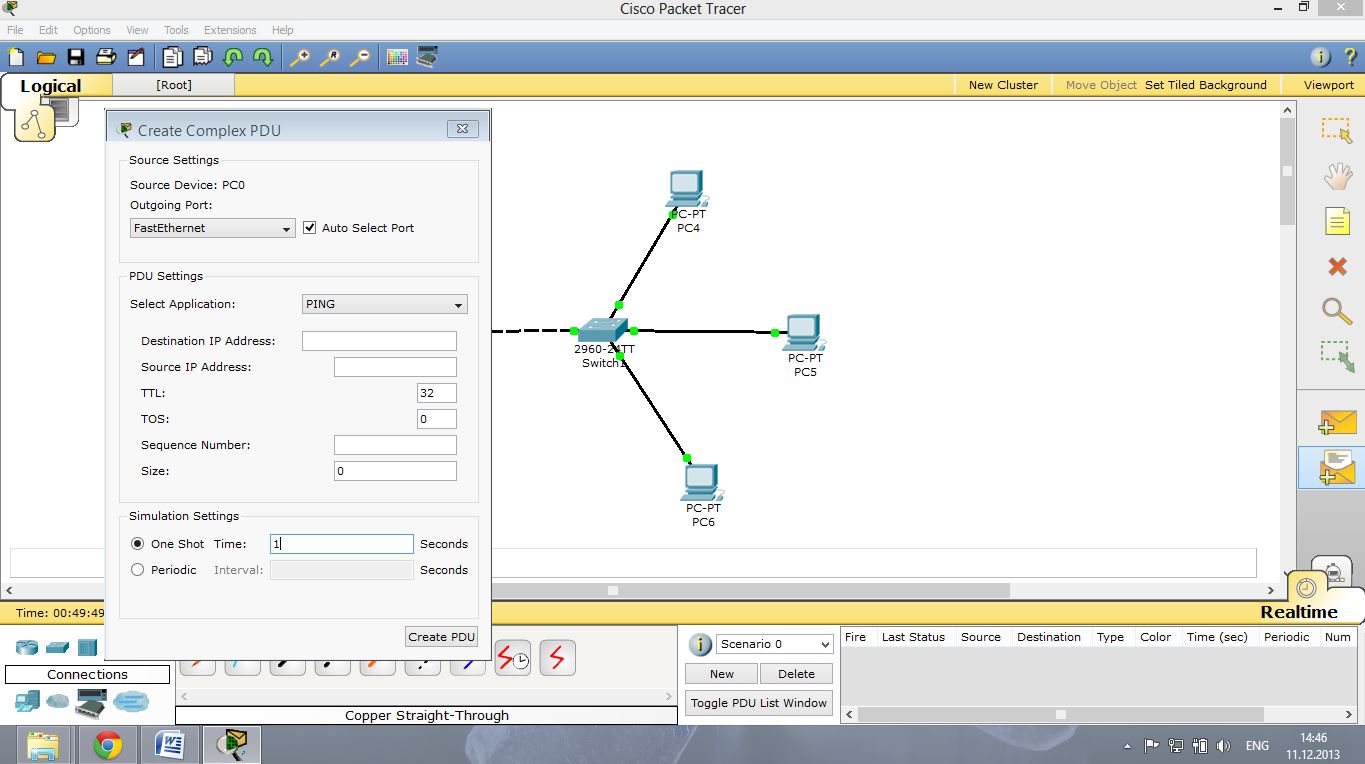This screenshot has height=764, width=1365.
Task: Select the End Devices category
Action: [x=27, y=702]
